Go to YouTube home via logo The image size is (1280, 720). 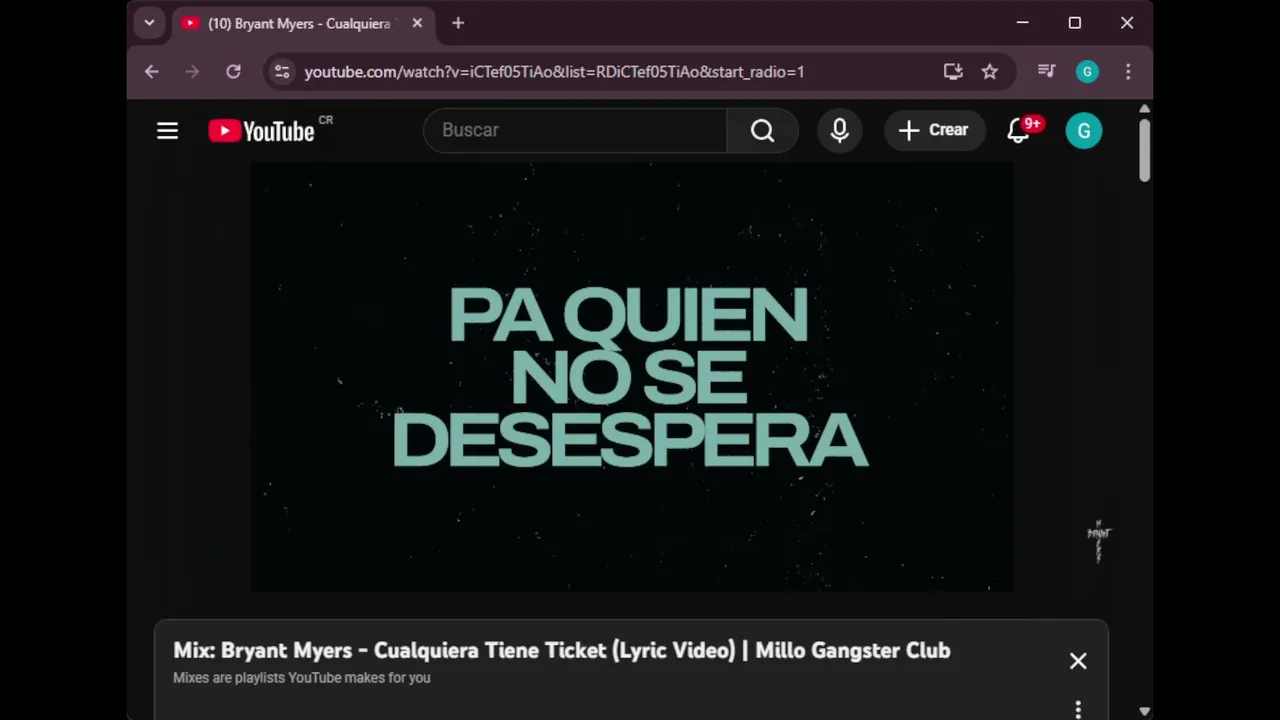click(261, 131)
